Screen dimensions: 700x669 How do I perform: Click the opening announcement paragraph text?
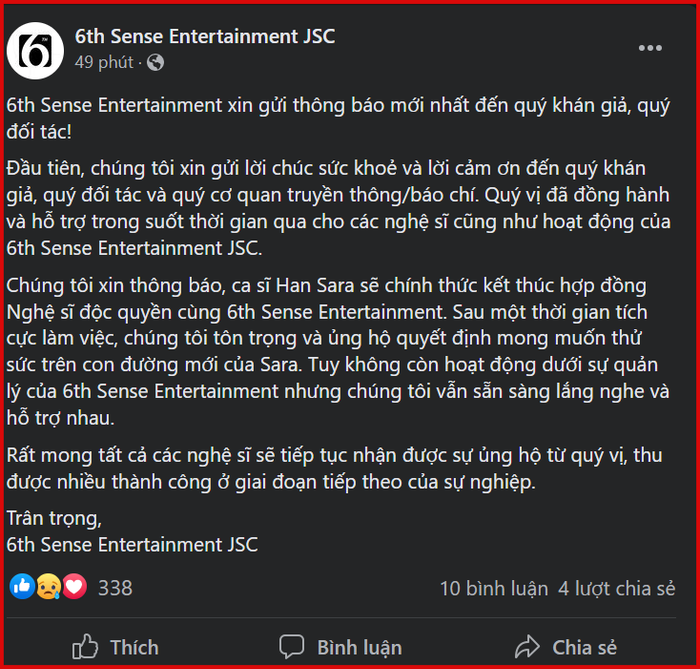[330, 118]
